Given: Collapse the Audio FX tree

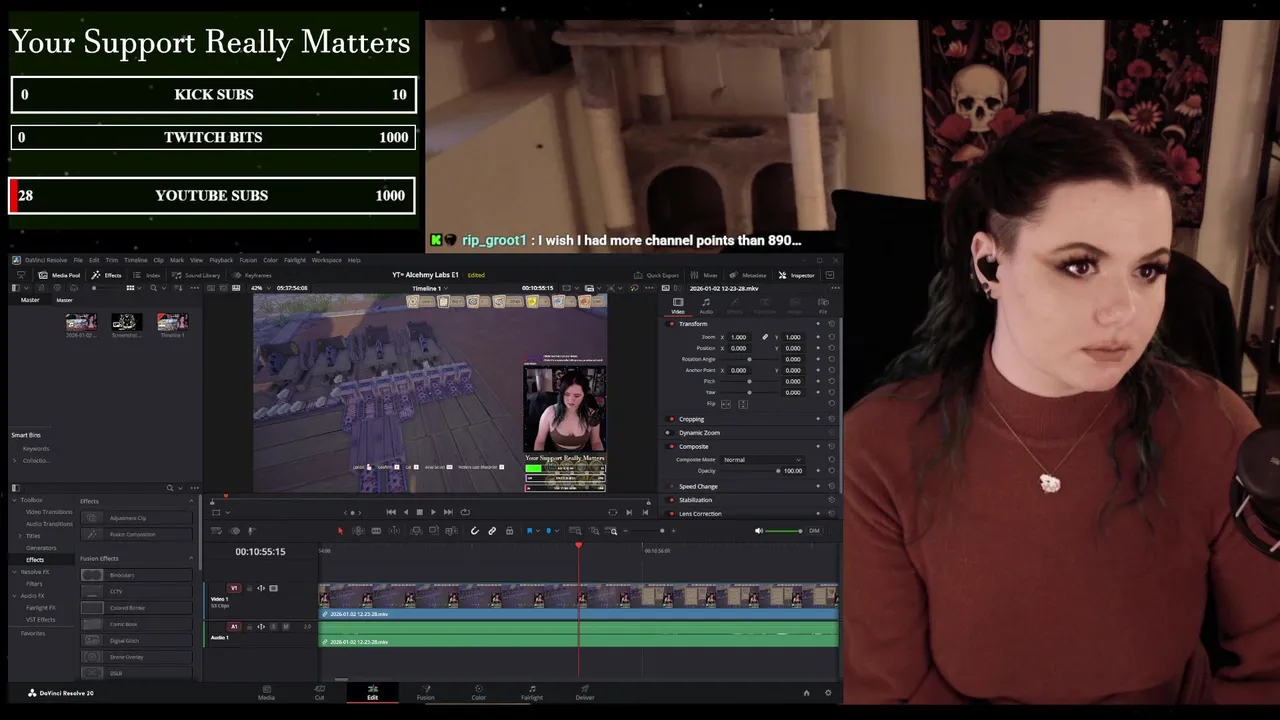Looking at the screenshot, I should 14,596.
